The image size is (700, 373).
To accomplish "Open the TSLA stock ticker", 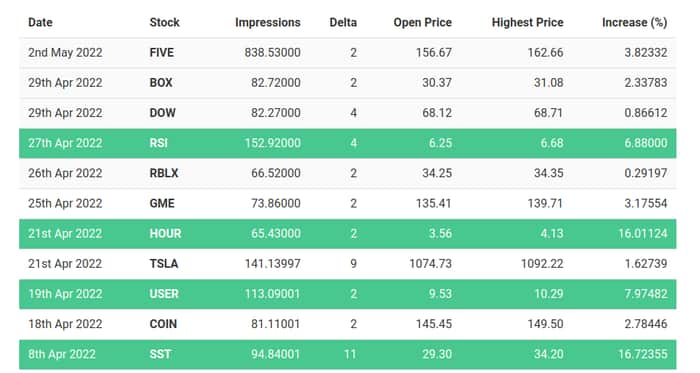I will point(163,264).
